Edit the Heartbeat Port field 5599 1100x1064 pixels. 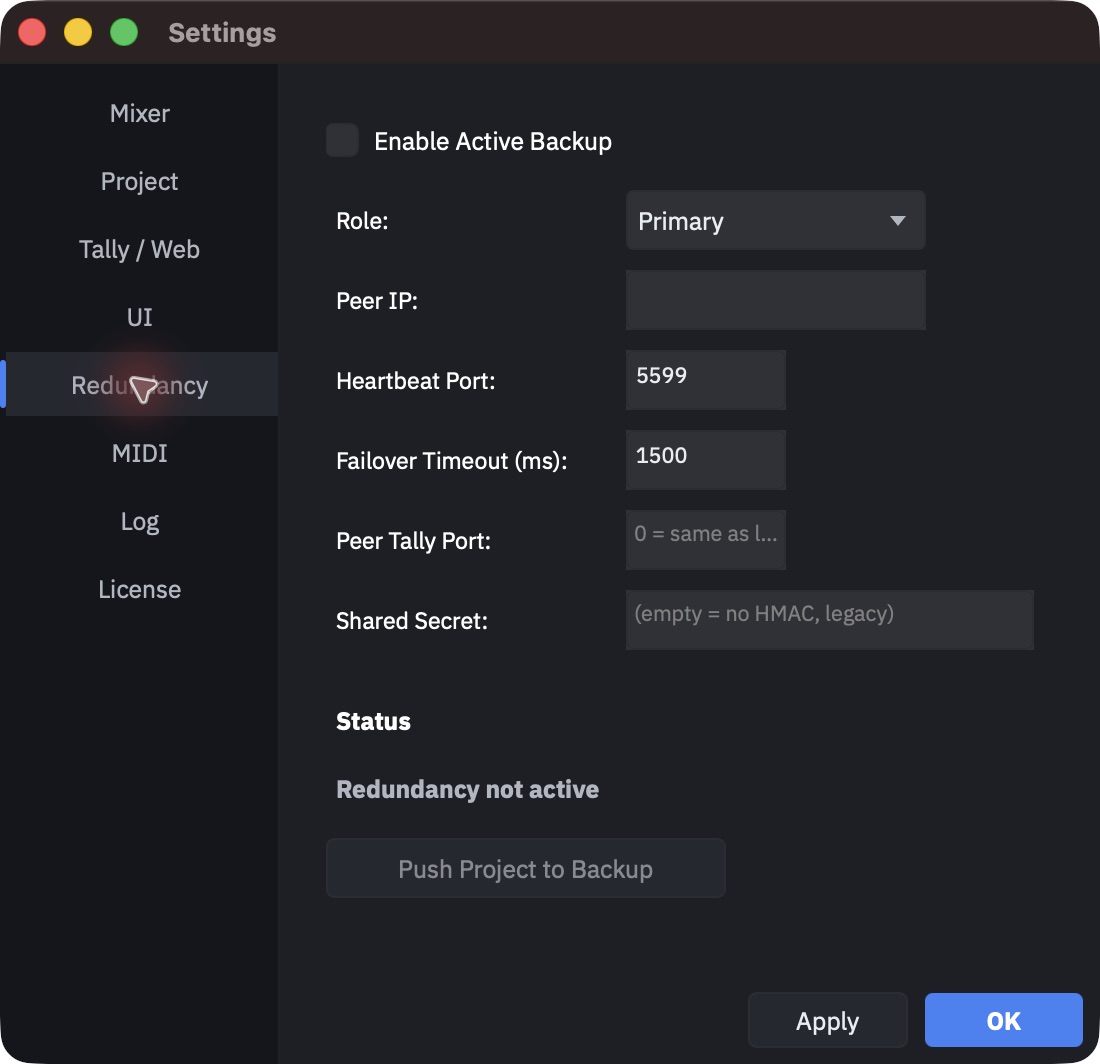coord(705,380)
